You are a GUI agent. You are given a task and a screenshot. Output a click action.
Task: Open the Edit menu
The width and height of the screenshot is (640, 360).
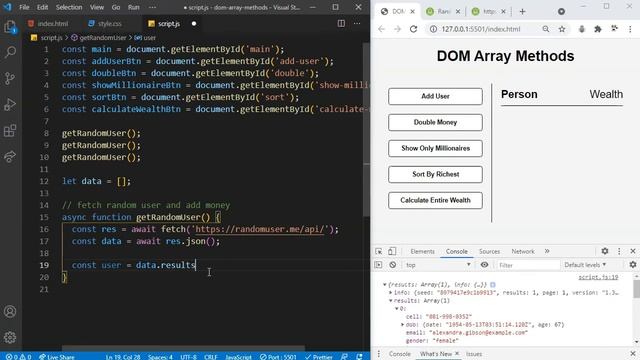[x=42, y=7]
